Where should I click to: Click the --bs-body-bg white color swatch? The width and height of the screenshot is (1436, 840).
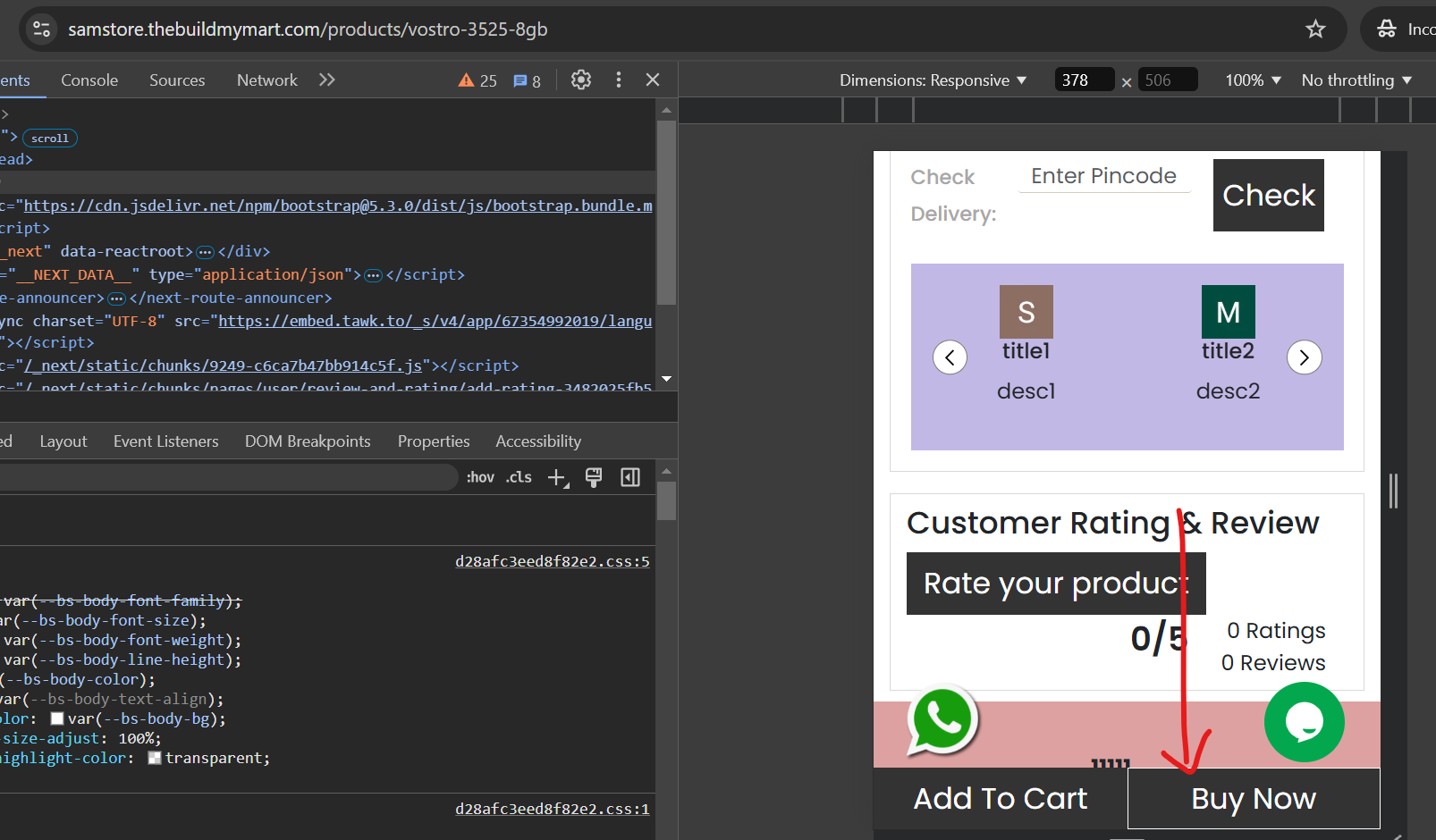click(x=57, y=718)
